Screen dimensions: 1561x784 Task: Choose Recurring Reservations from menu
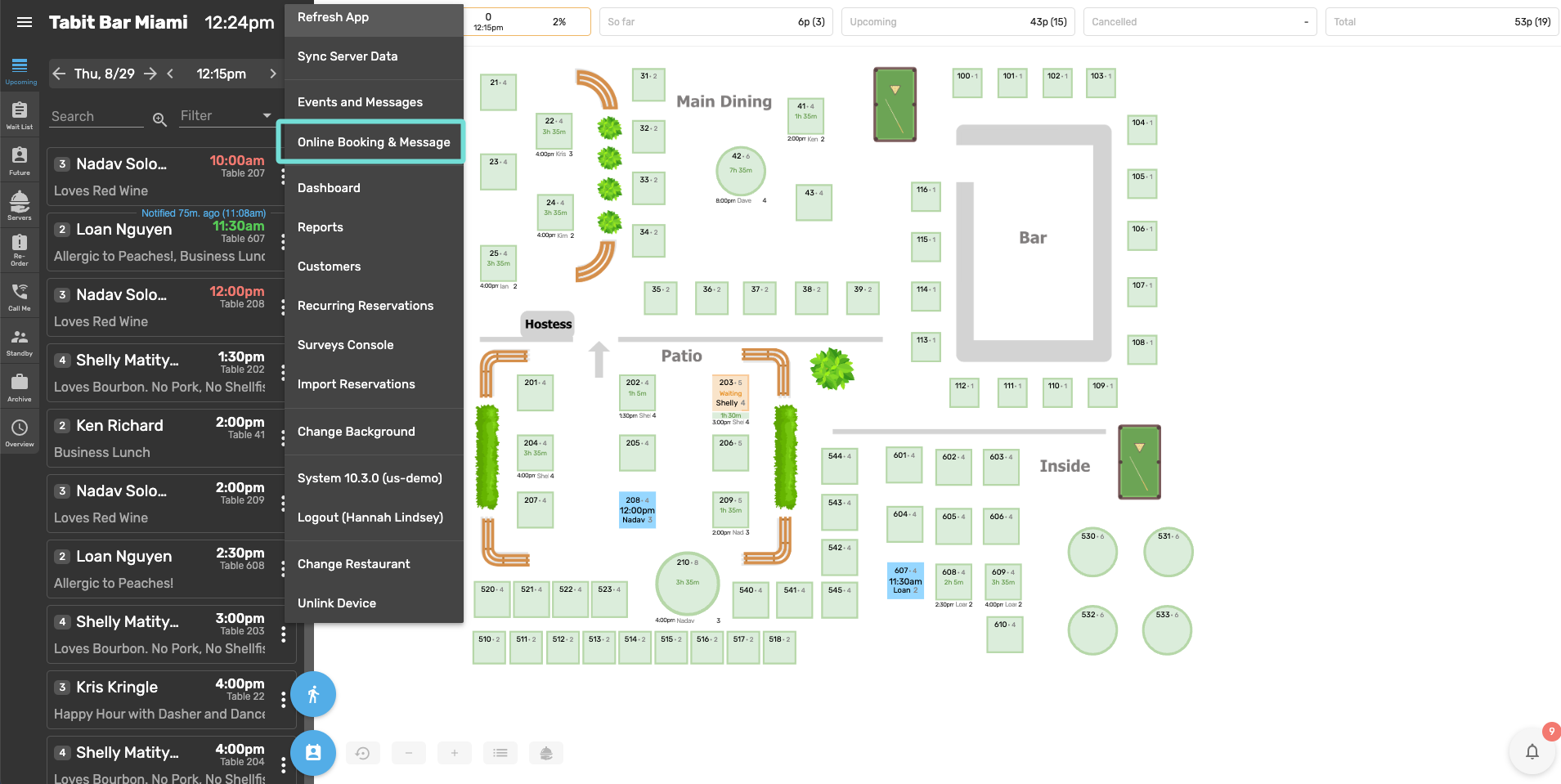(x=365, y=306)
